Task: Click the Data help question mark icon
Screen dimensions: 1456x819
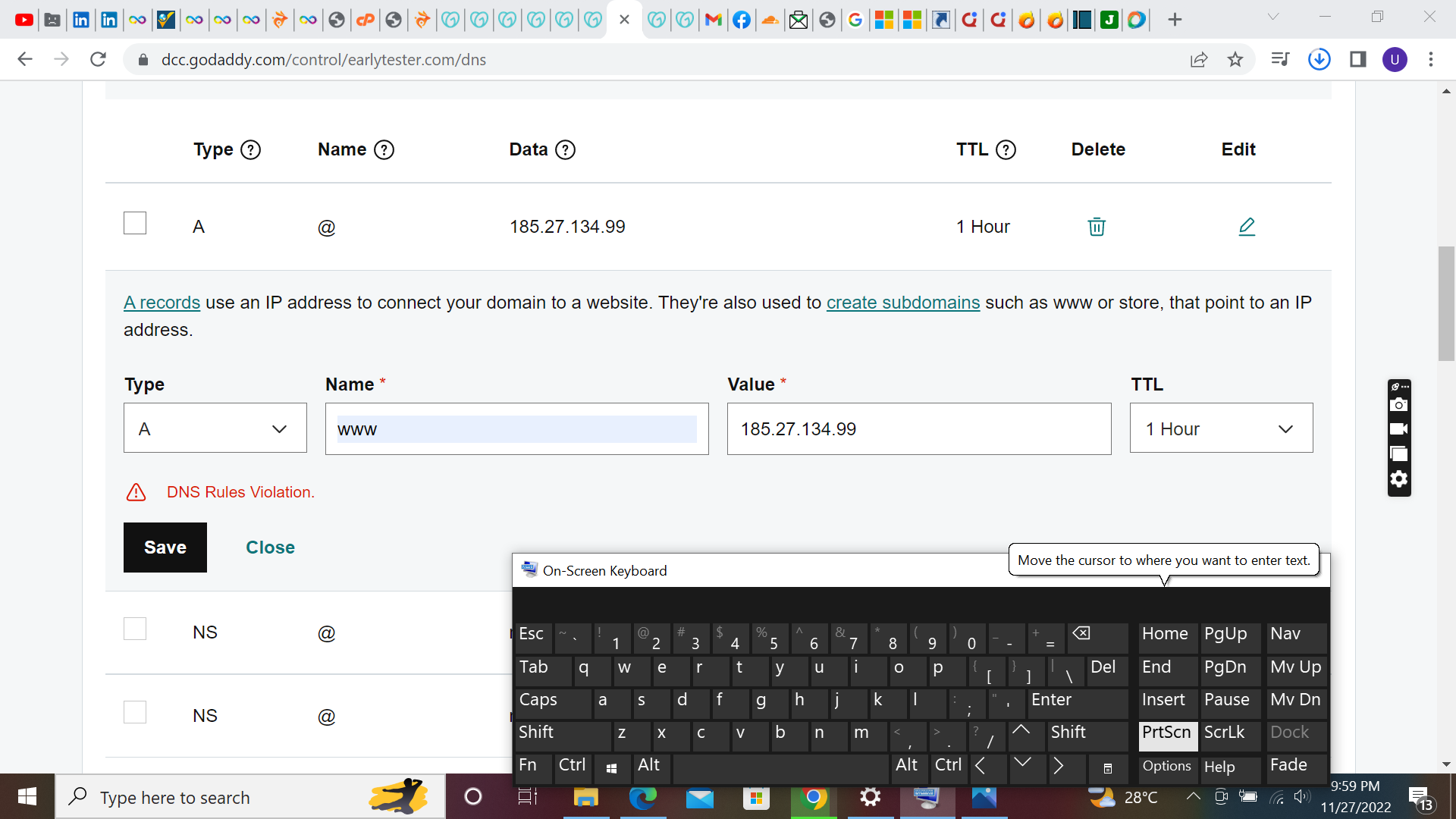Action: tap(565, 149)
